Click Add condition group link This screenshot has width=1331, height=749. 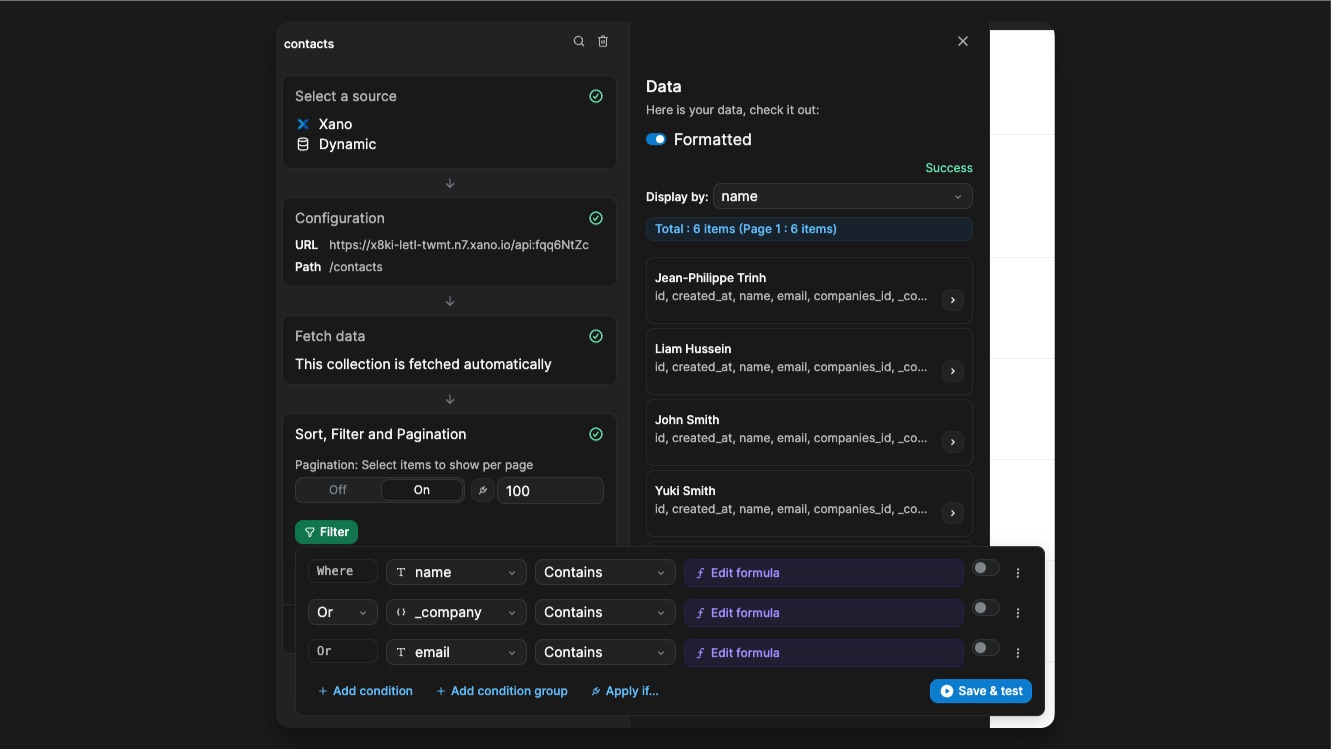point(502,690)
